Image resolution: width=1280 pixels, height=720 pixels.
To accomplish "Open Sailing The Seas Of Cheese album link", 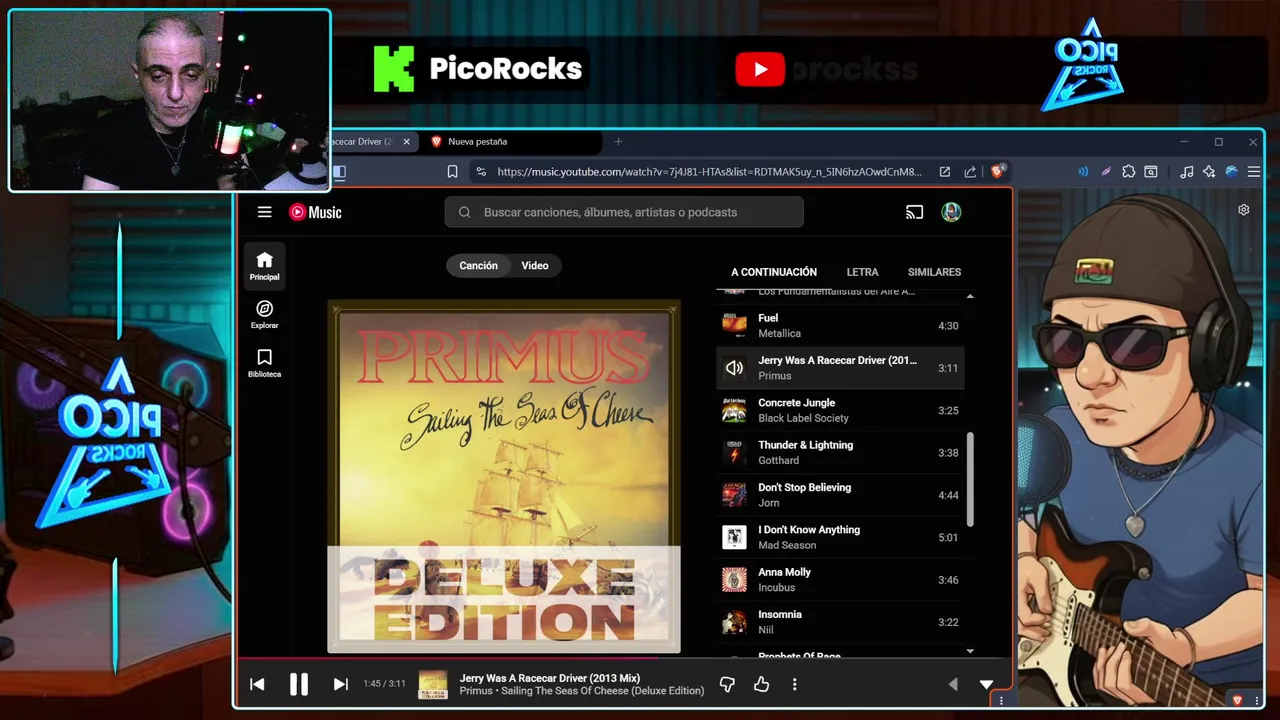I will click(603, 691).
